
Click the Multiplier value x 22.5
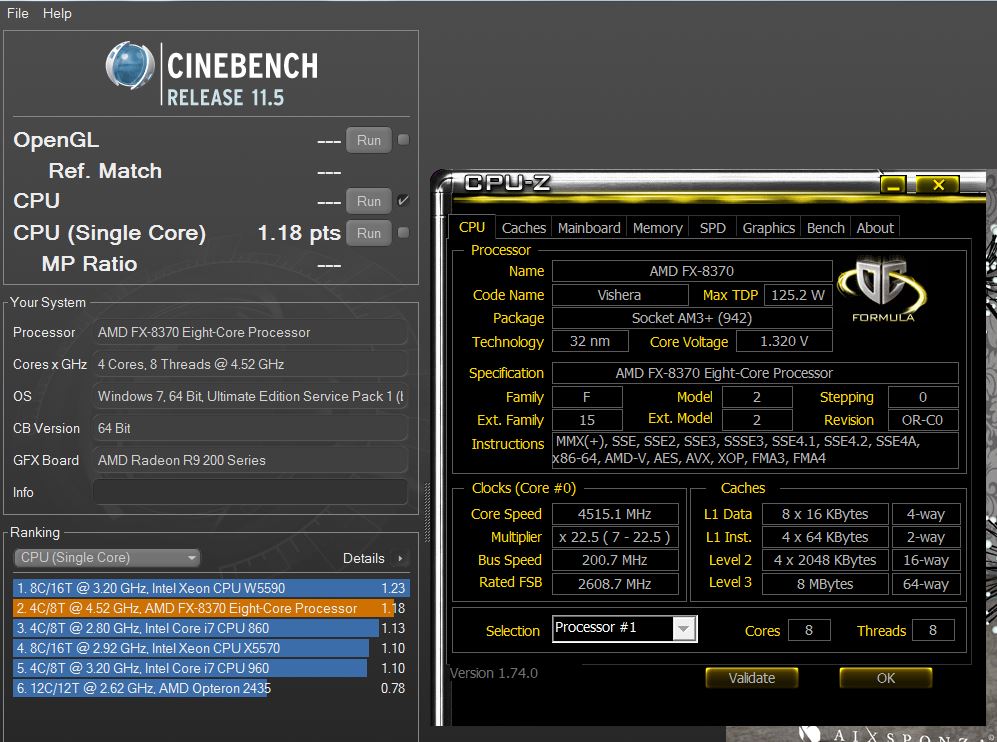click(x=615, y=537)
